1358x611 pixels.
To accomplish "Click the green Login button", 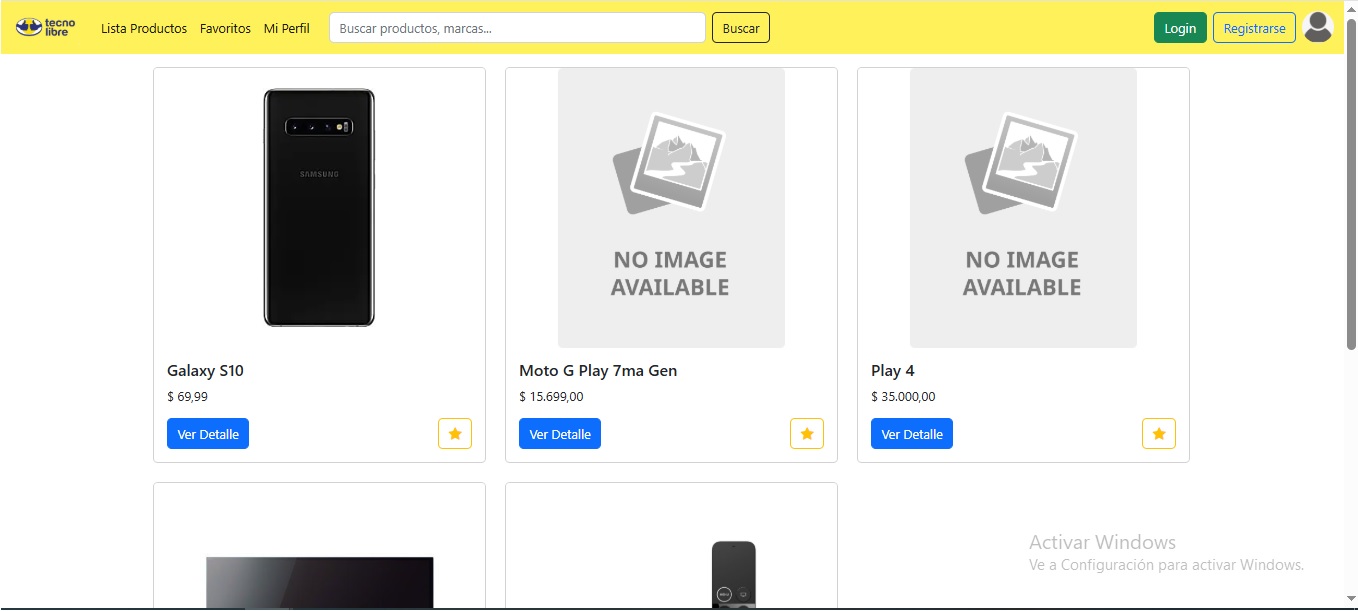I will pyautogui.click(x=1179, y=28).
